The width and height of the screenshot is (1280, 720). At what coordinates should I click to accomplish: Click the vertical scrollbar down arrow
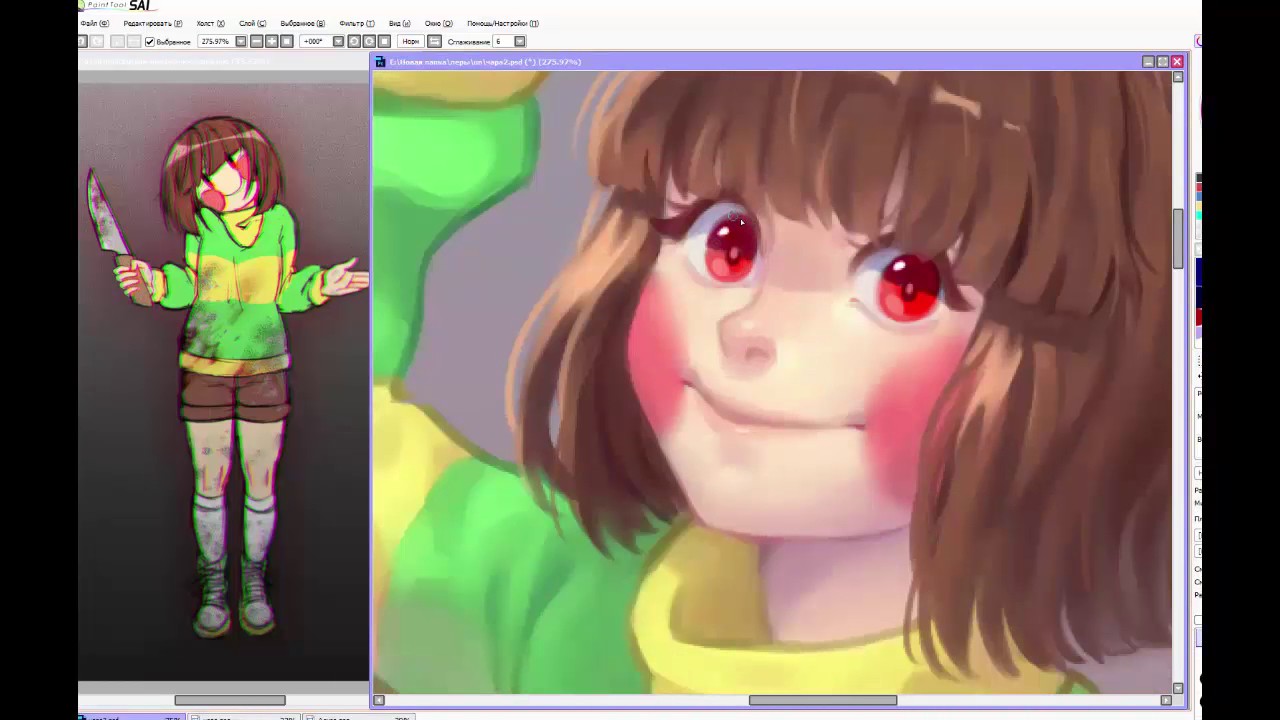1178,688
